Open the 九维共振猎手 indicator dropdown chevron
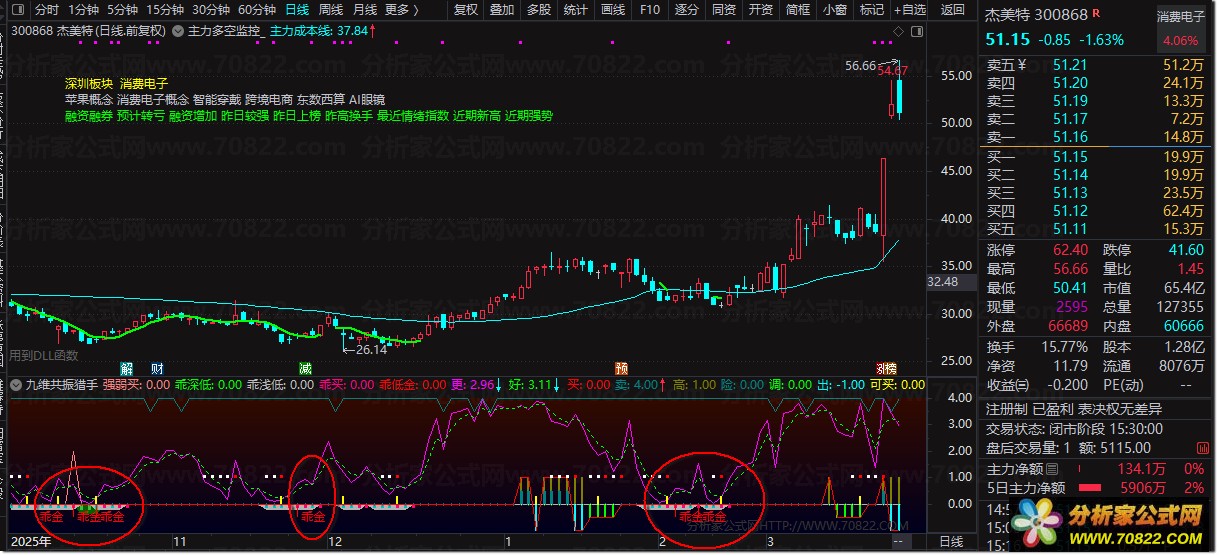 (x=16, y=384)
